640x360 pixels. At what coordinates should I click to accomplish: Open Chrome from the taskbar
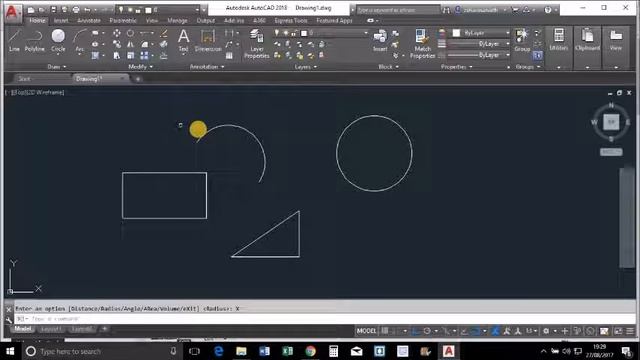[x=311, y=351]
